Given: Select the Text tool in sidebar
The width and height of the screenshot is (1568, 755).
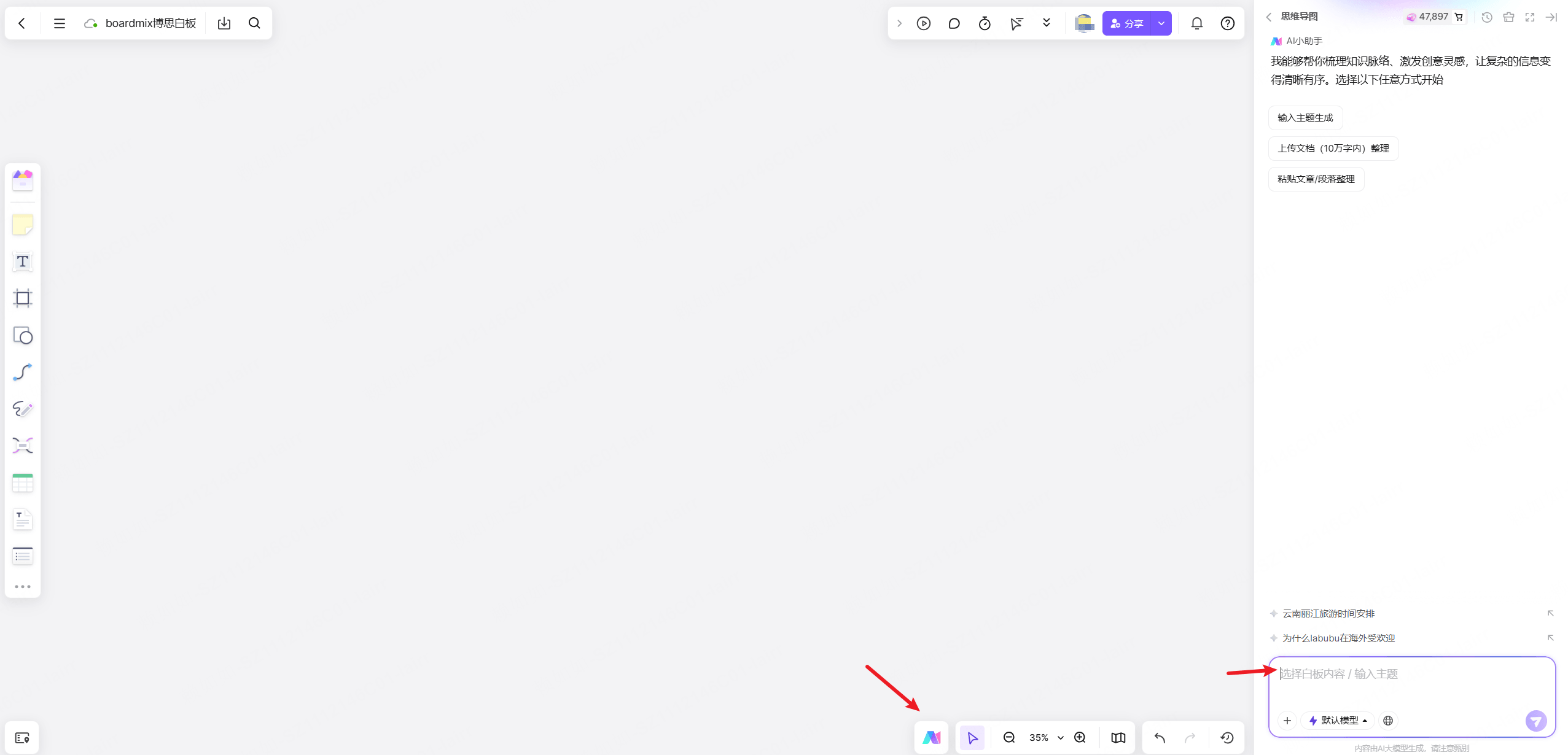Looking at the screenshot, I should (23, 262).
